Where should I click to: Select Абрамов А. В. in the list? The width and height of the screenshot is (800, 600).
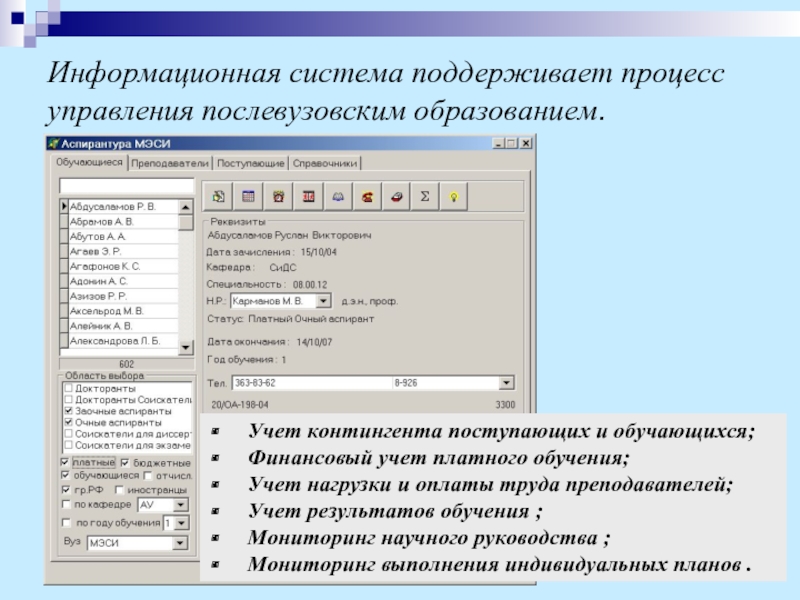point(123,221)
